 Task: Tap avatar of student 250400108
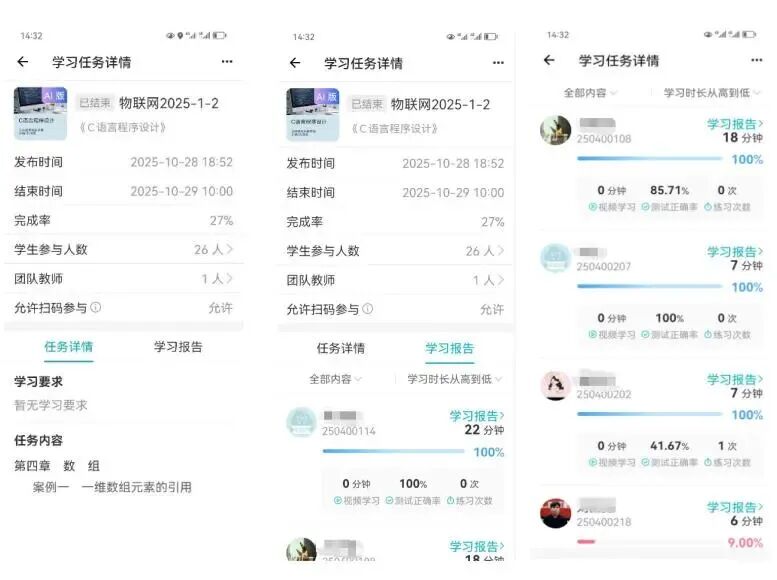(555, 130)
